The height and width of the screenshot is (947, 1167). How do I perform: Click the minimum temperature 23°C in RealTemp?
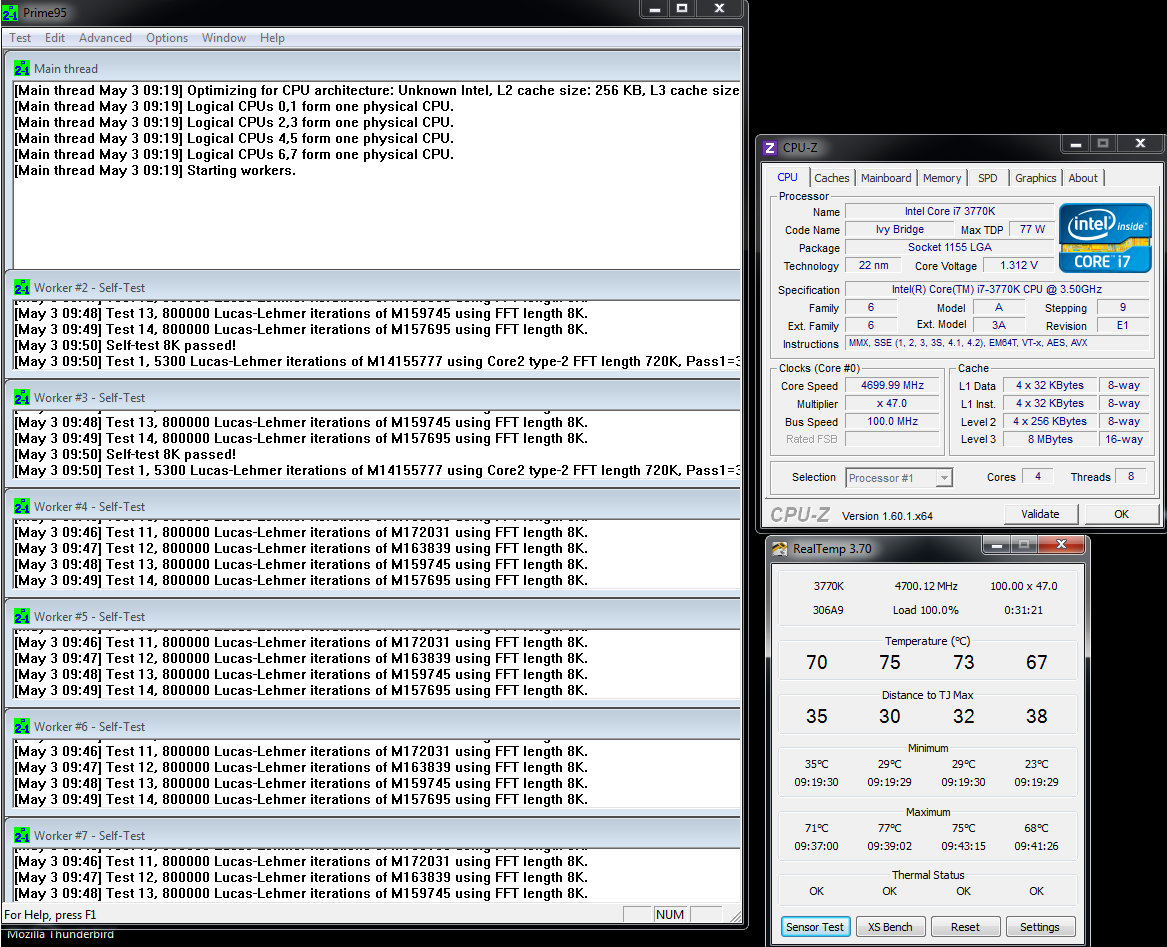point(1036,764)
